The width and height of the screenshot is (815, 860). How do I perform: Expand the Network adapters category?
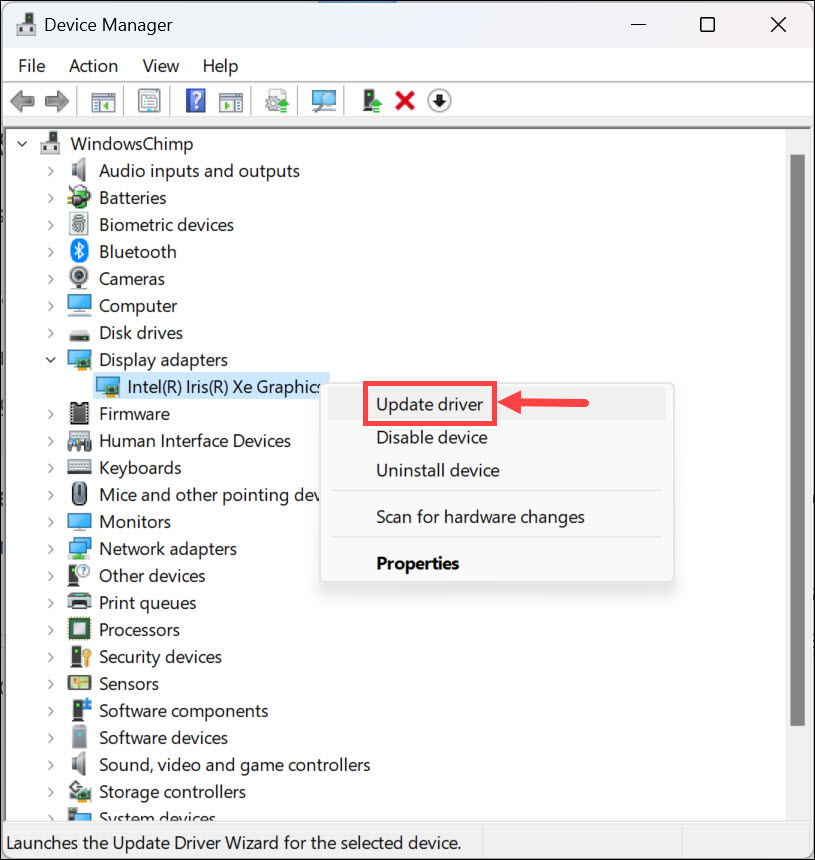click(50, 549)
